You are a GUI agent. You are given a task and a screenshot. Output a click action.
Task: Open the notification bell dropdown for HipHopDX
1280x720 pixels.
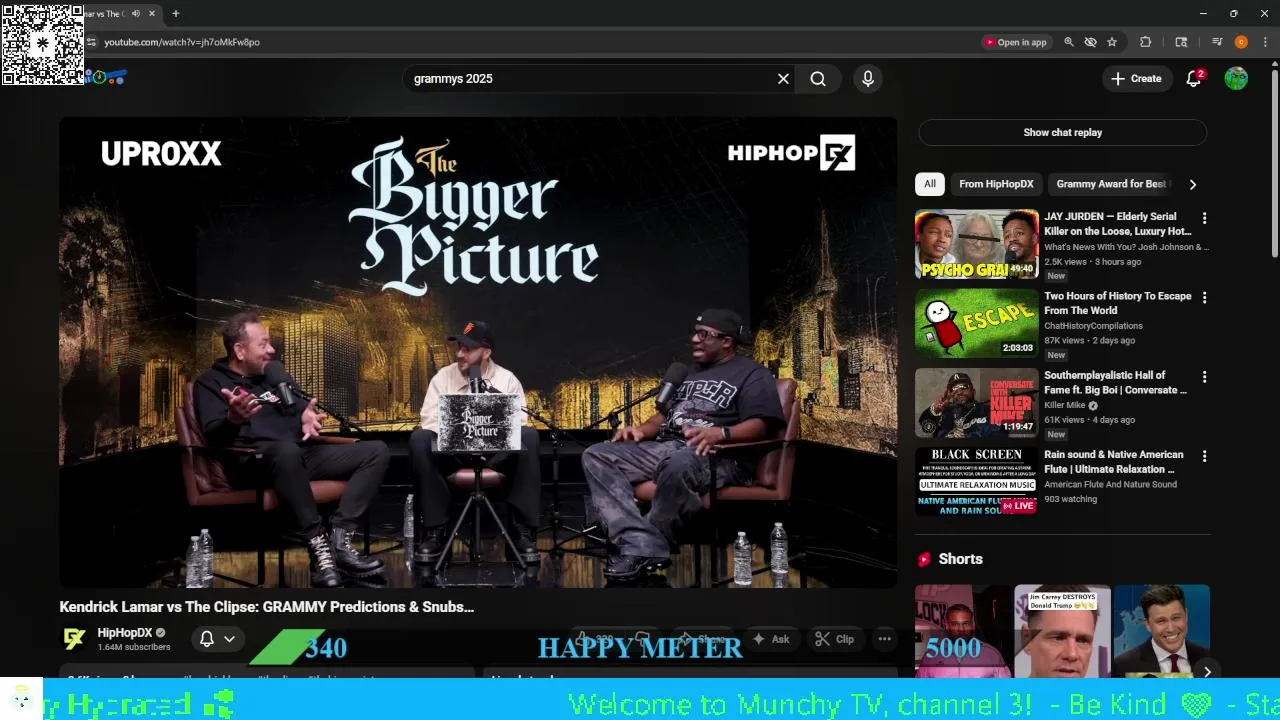[217, 639]
